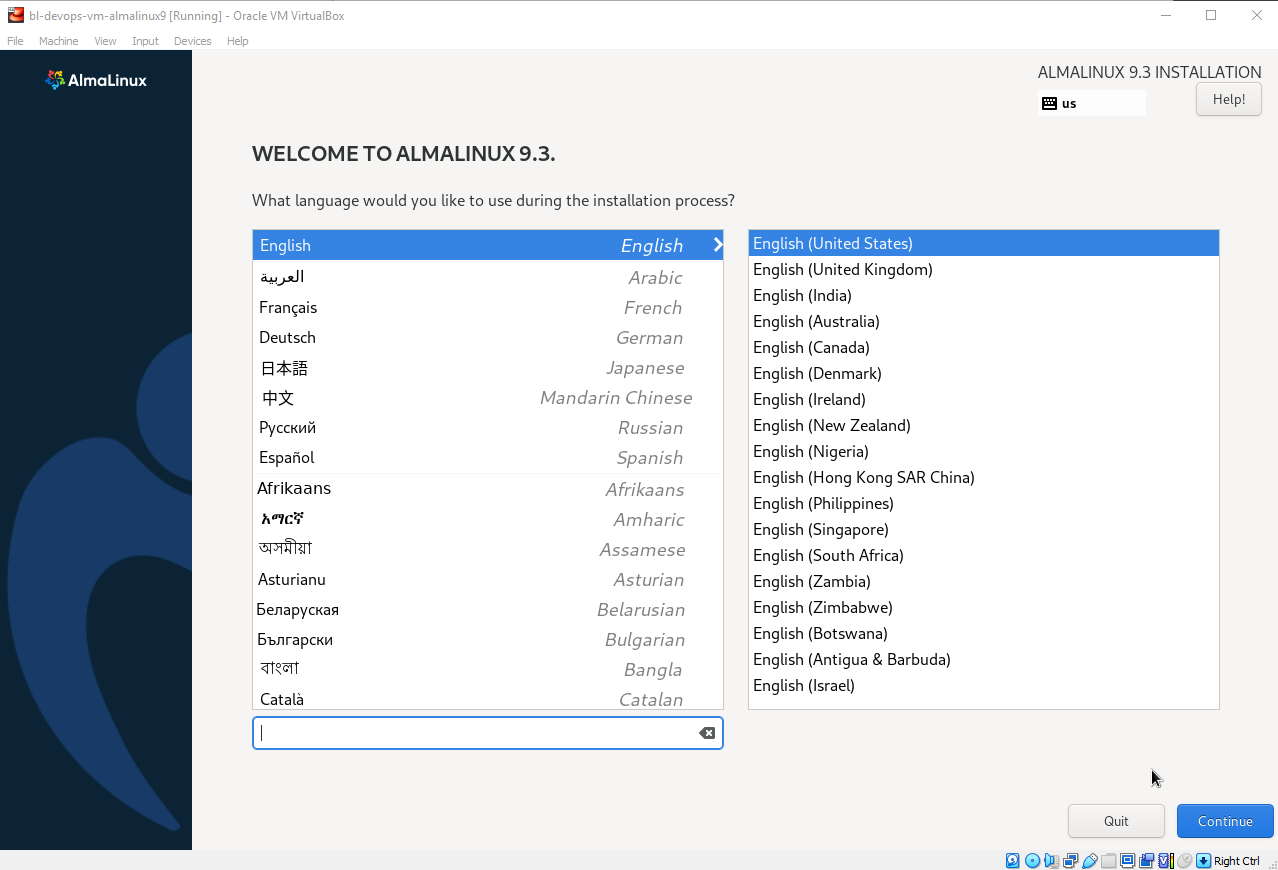The width and height of the screenshot is (1278, 870).
Task: Focus the language search input field
Action: 488,733
